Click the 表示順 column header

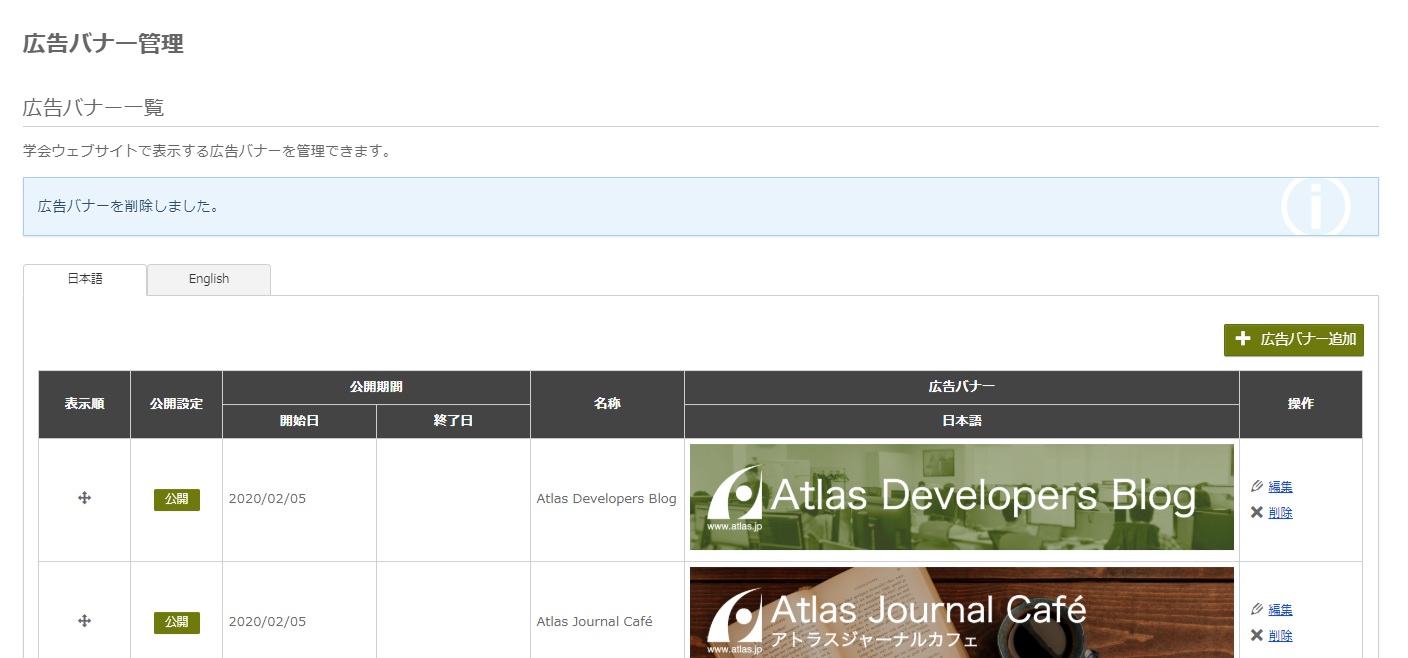[x=85, y=404]
